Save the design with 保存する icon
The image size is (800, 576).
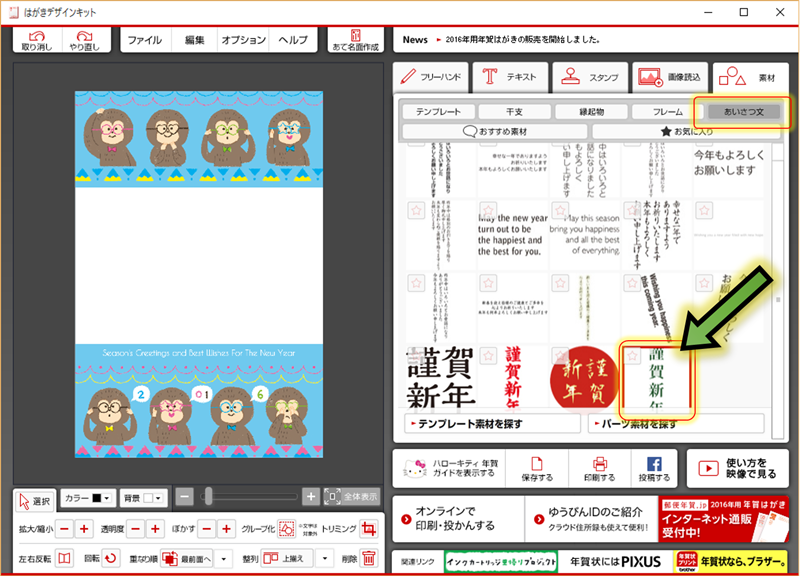537,468
